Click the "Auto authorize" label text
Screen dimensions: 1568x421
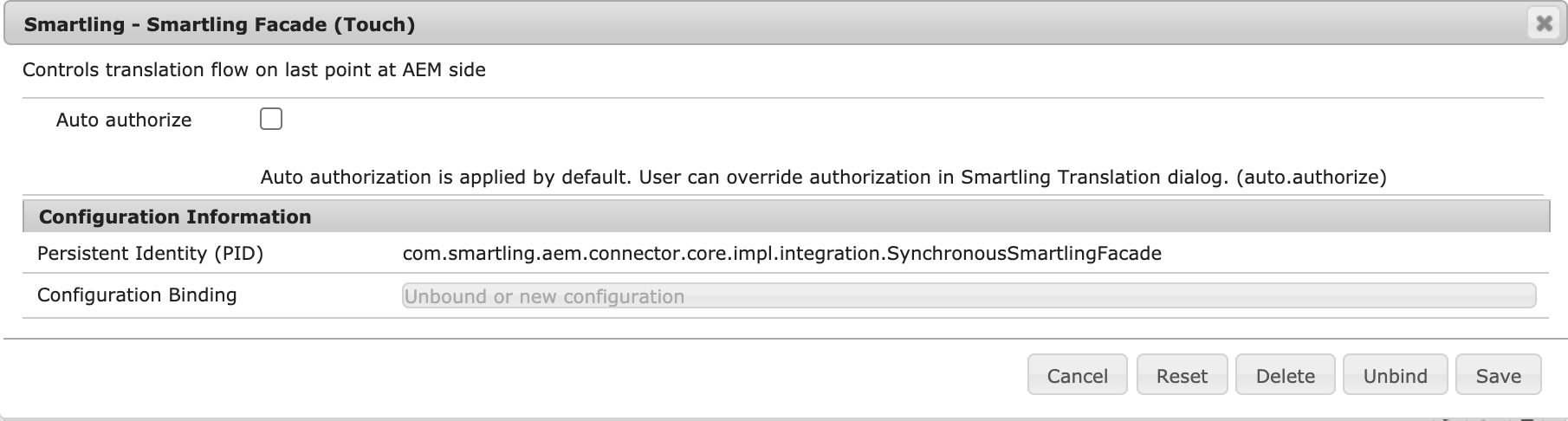(x=124, y=120)
